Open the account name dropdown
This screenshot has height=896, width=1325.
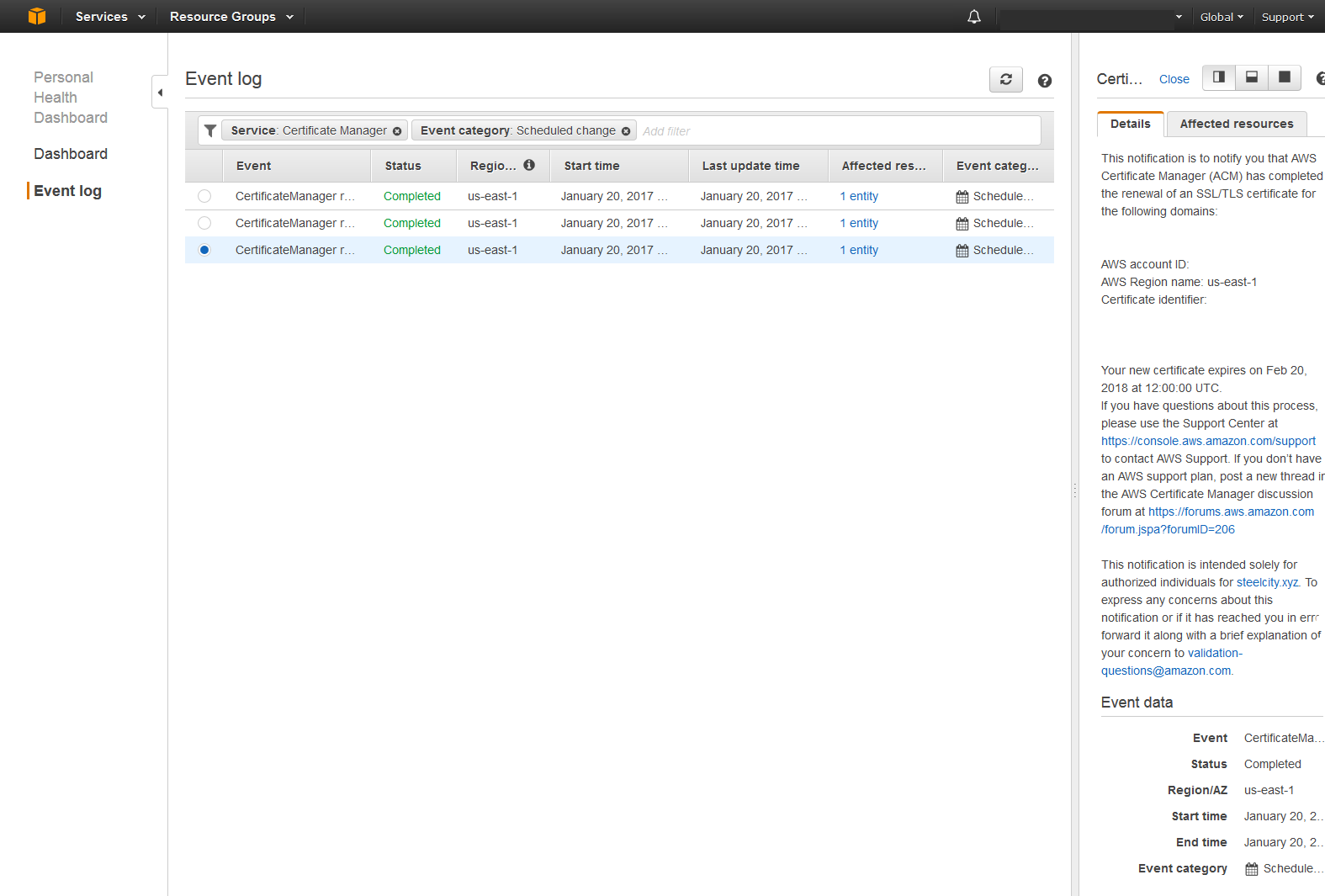(x=1091, y=17)
